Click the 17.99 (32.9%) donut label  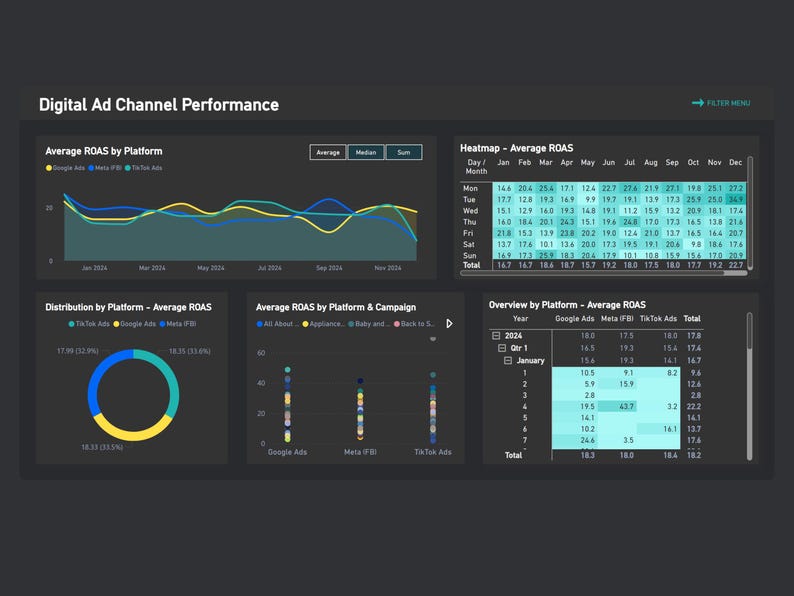tap(77, 351)
